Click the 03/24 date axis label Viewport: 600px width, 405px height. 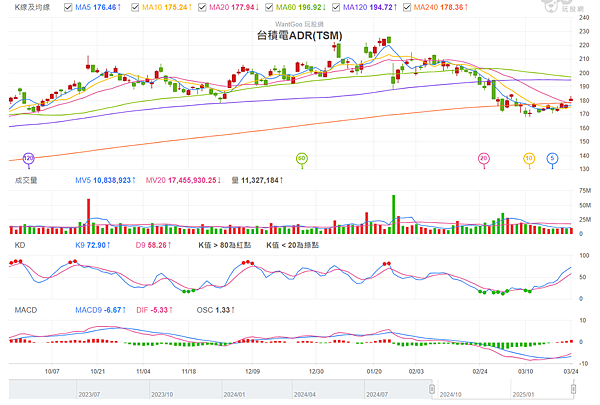571,371
